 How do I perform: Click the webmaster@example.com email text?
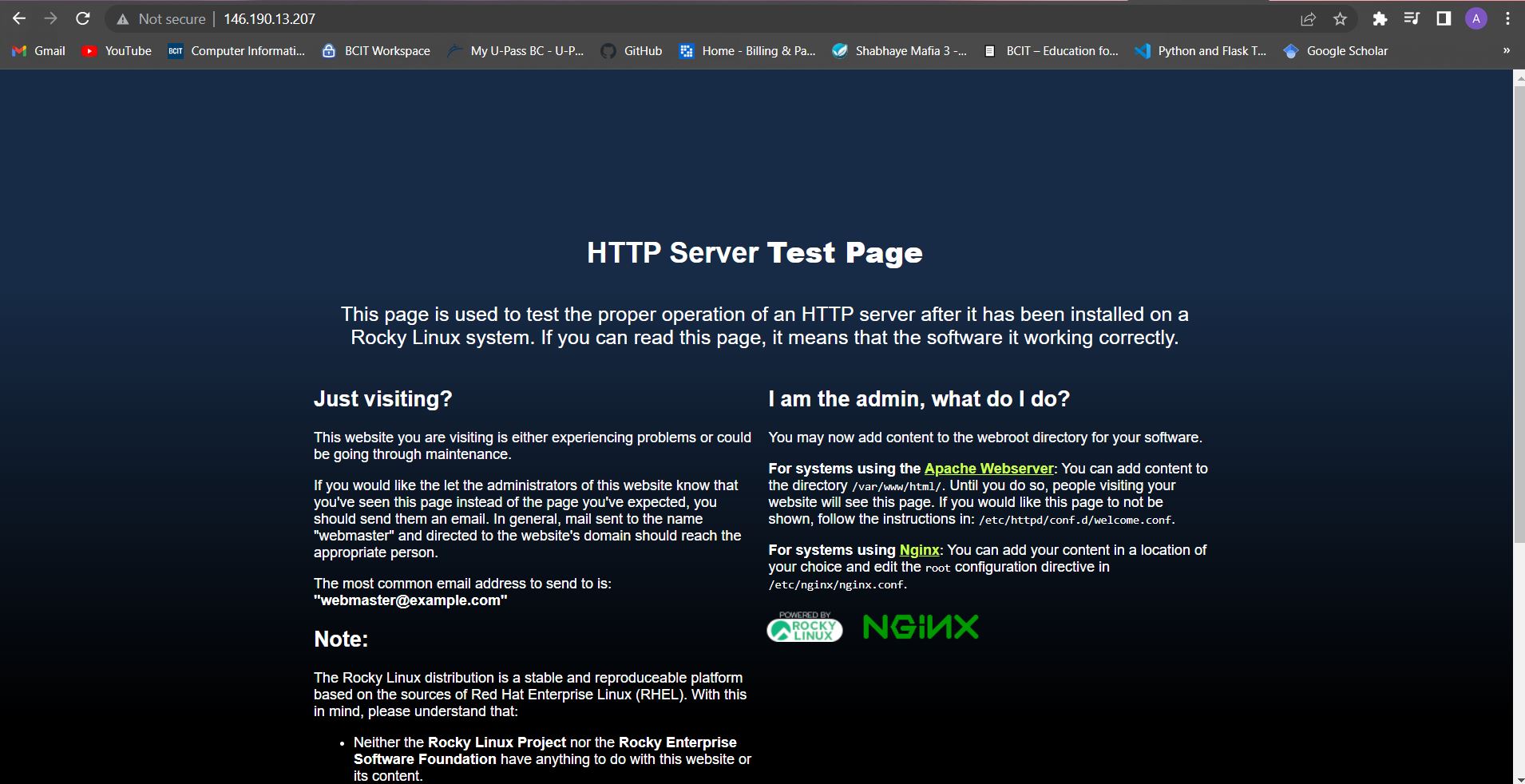pyautogui.click(x=410, y=600)
